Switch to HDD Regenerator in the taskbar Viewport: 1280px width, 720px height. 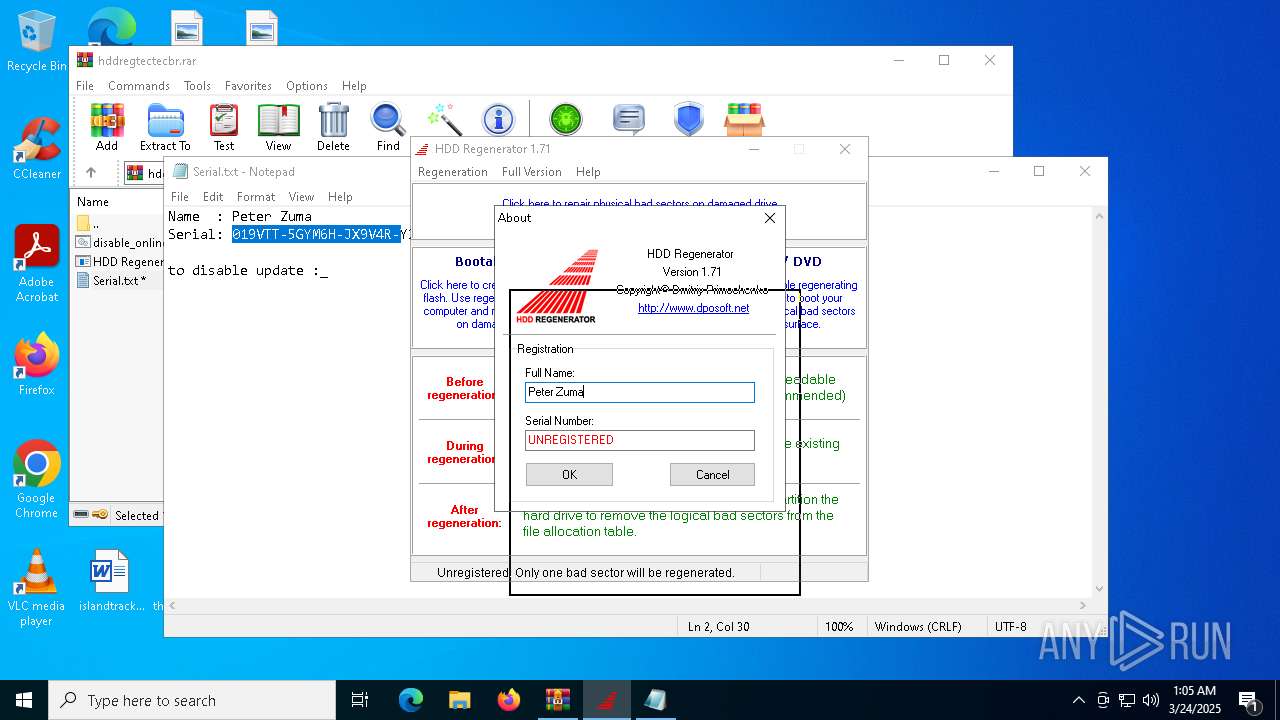click(607, 700)
